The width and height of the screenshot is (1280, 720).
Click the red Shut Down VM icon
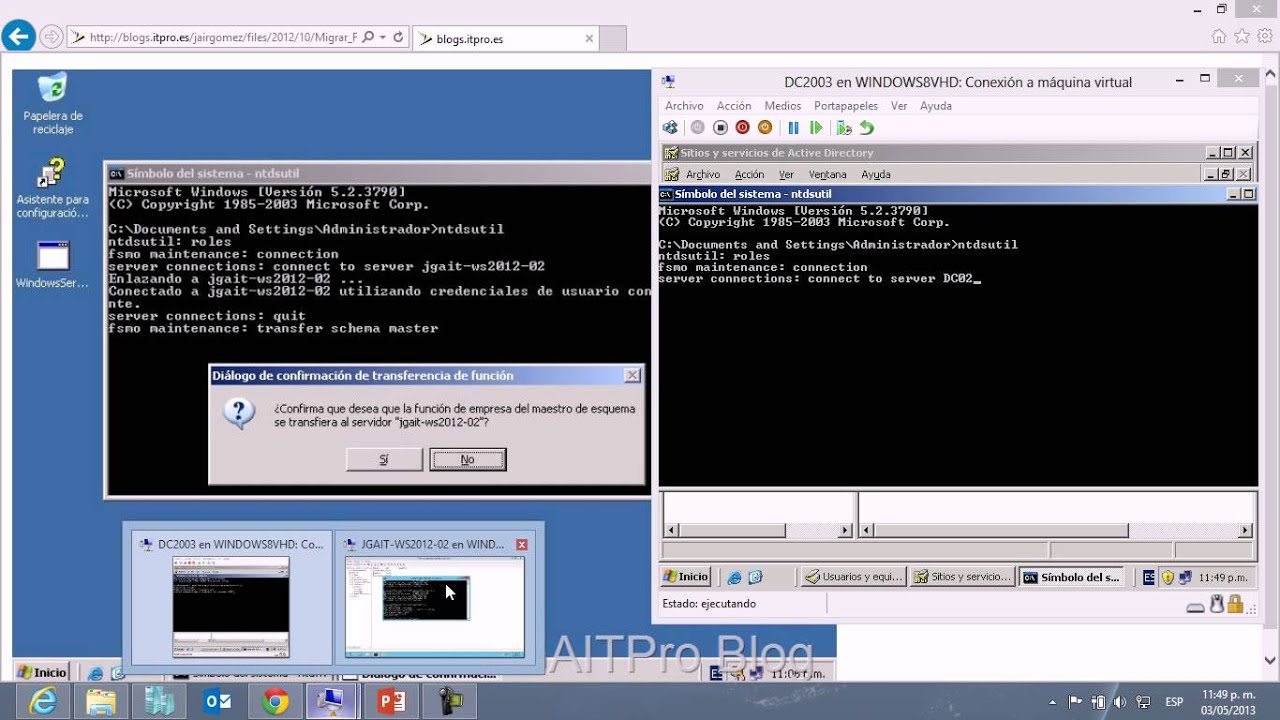click(742, 128)
